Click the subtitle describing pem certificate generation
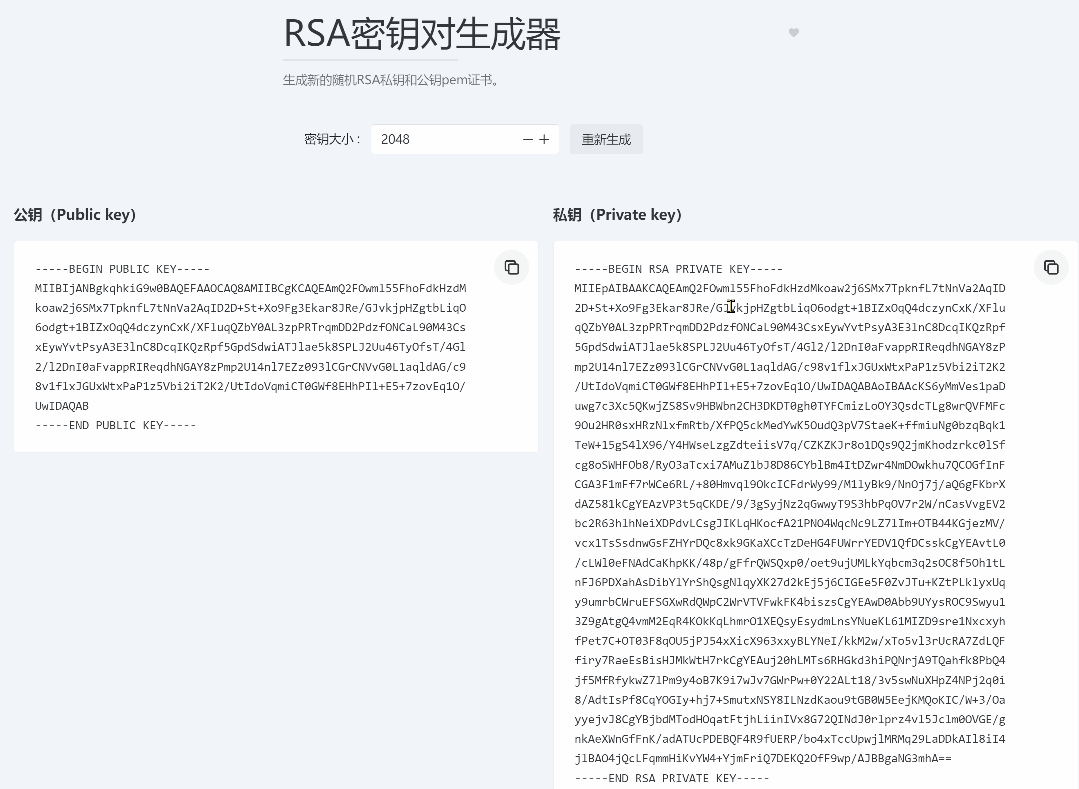This screenshot has width=1079, height=789. (389, 80)
